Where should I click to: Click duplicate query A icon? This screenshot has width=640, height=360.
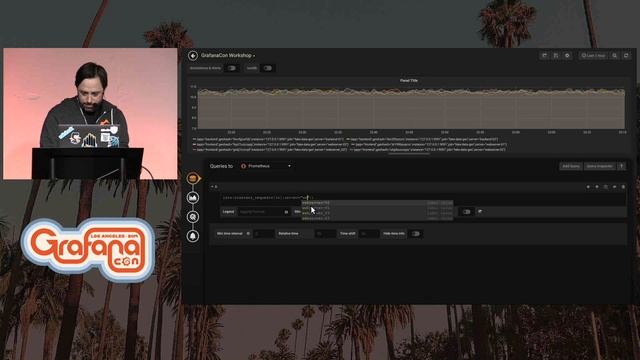(606, 187)
